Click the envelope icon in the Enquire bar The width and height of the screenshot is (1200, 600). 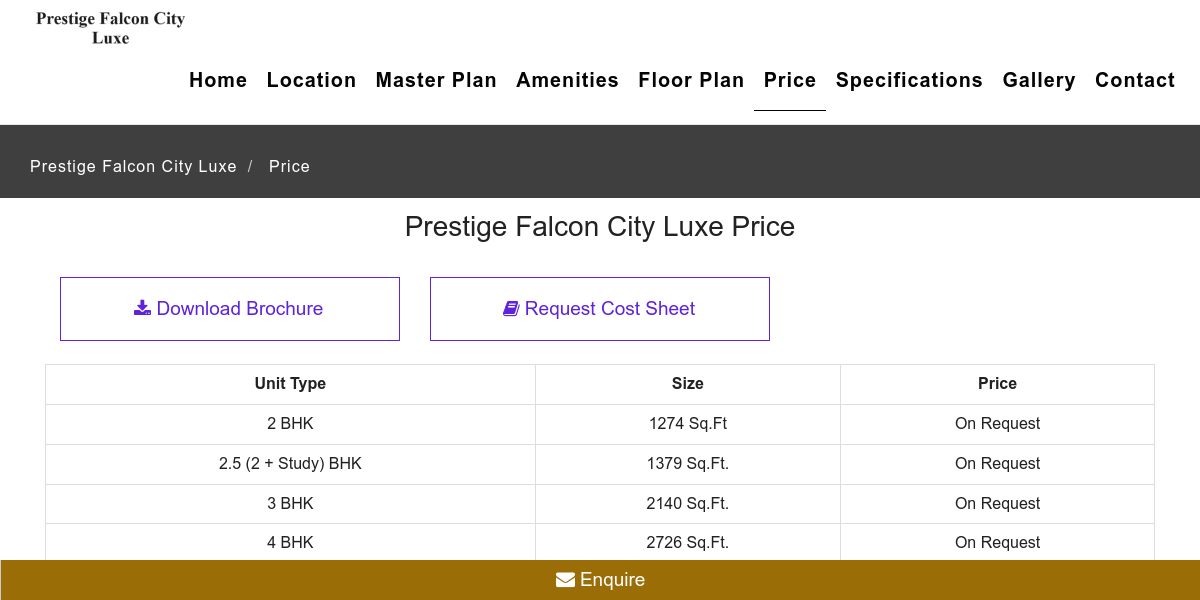coord(565,580)
